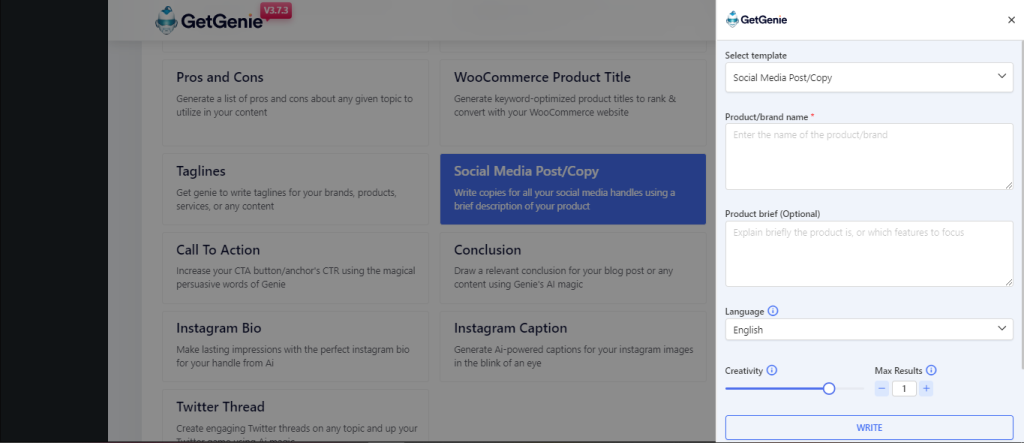
Task: Click the Max Results number field
Action: click(x=904, y=389)
